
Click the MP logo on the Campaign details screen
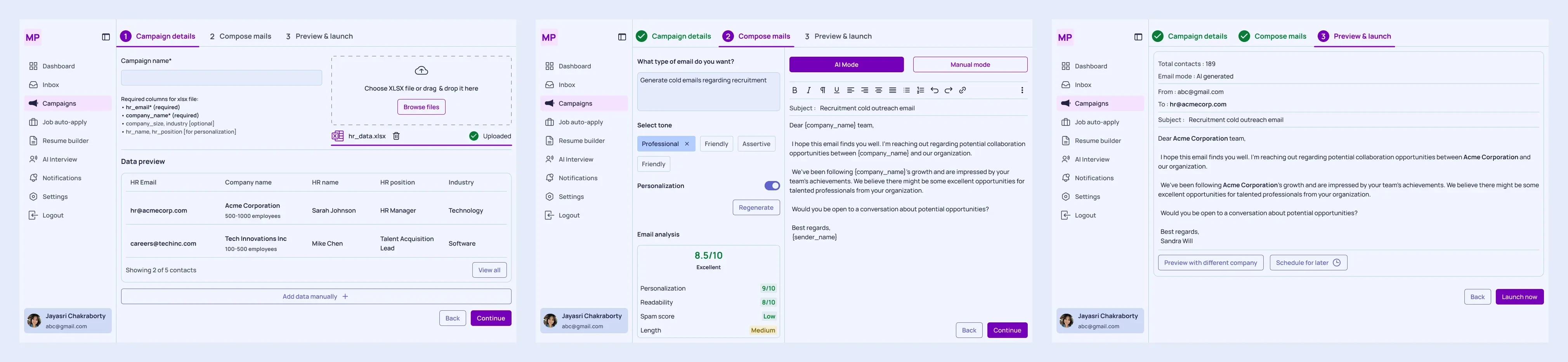[x=33, y=37]
